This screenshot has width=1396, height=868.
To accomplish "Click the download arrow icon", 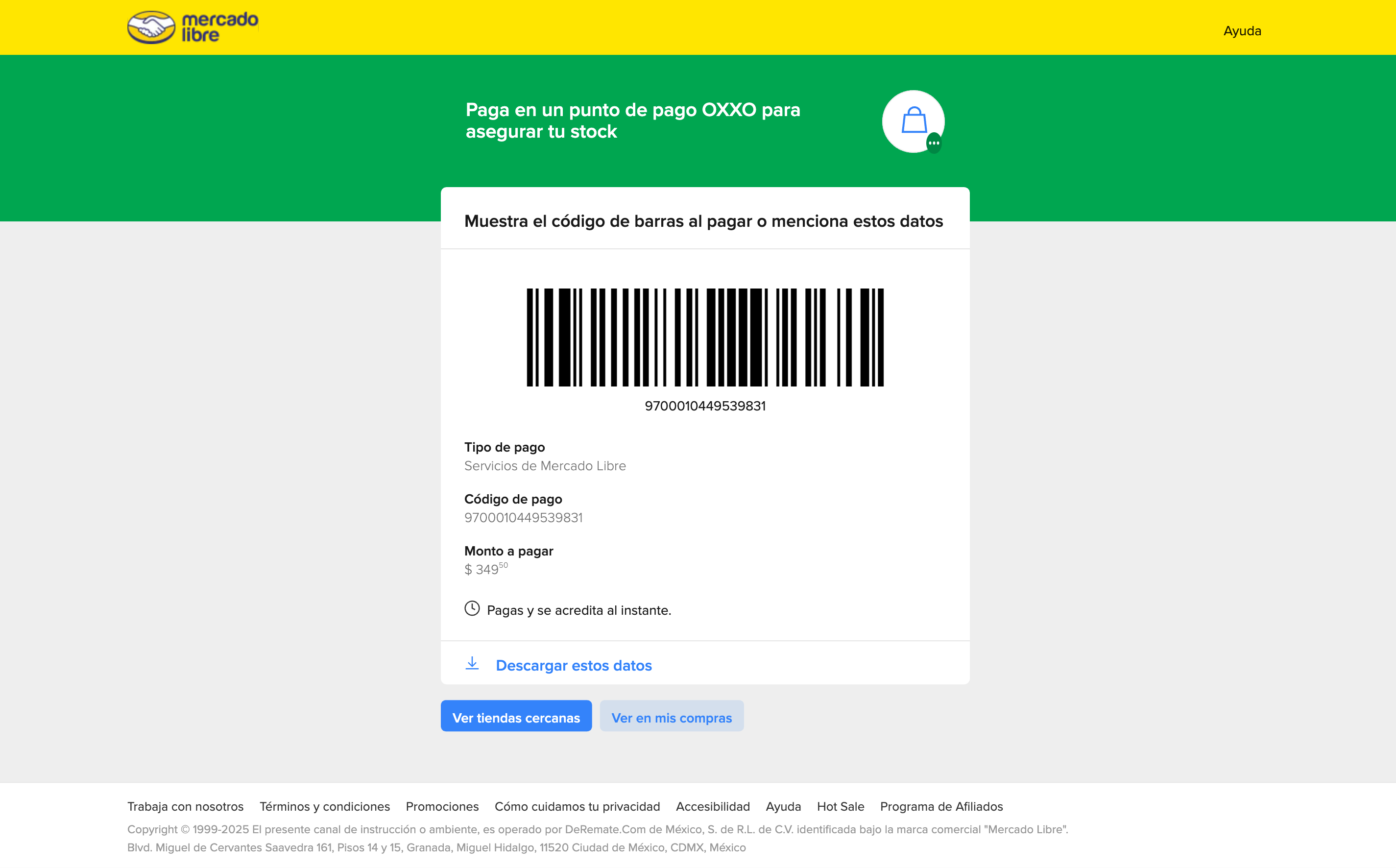I will pyautogui.click(x=472, y=664).
